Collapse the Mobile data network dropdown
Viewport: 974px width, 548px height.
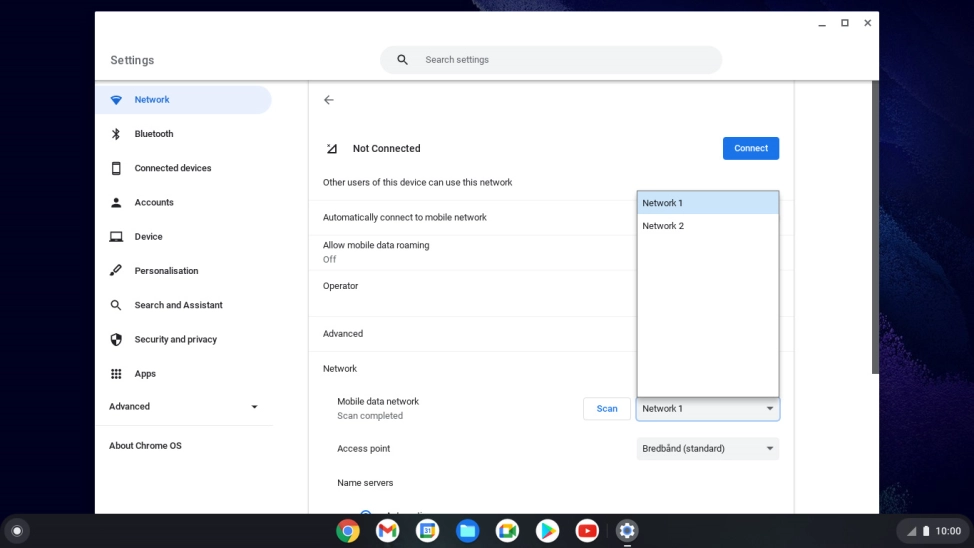[708, 409]
